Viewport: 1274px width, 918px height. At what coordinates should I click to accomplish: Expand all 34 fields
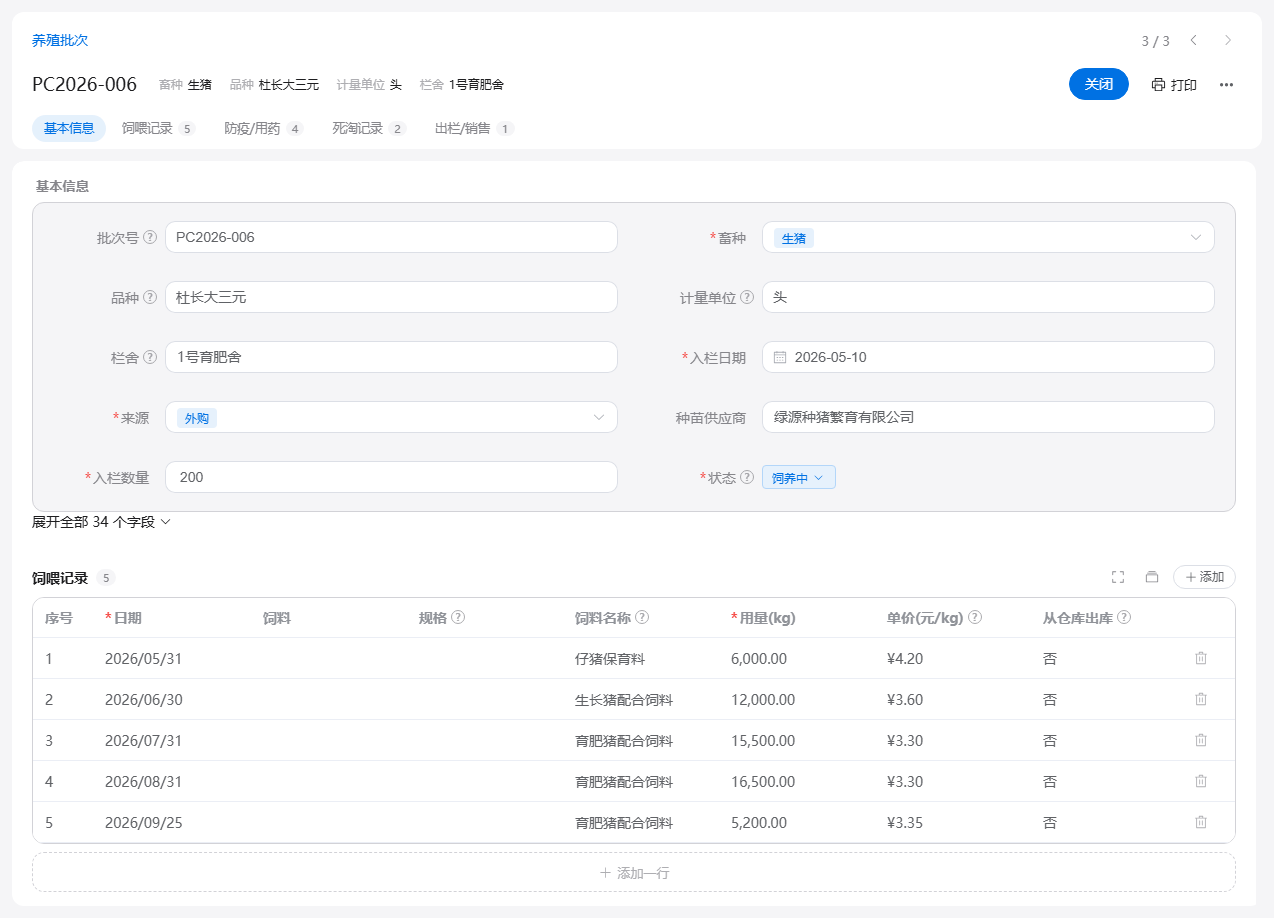click(x=102, y=522)
